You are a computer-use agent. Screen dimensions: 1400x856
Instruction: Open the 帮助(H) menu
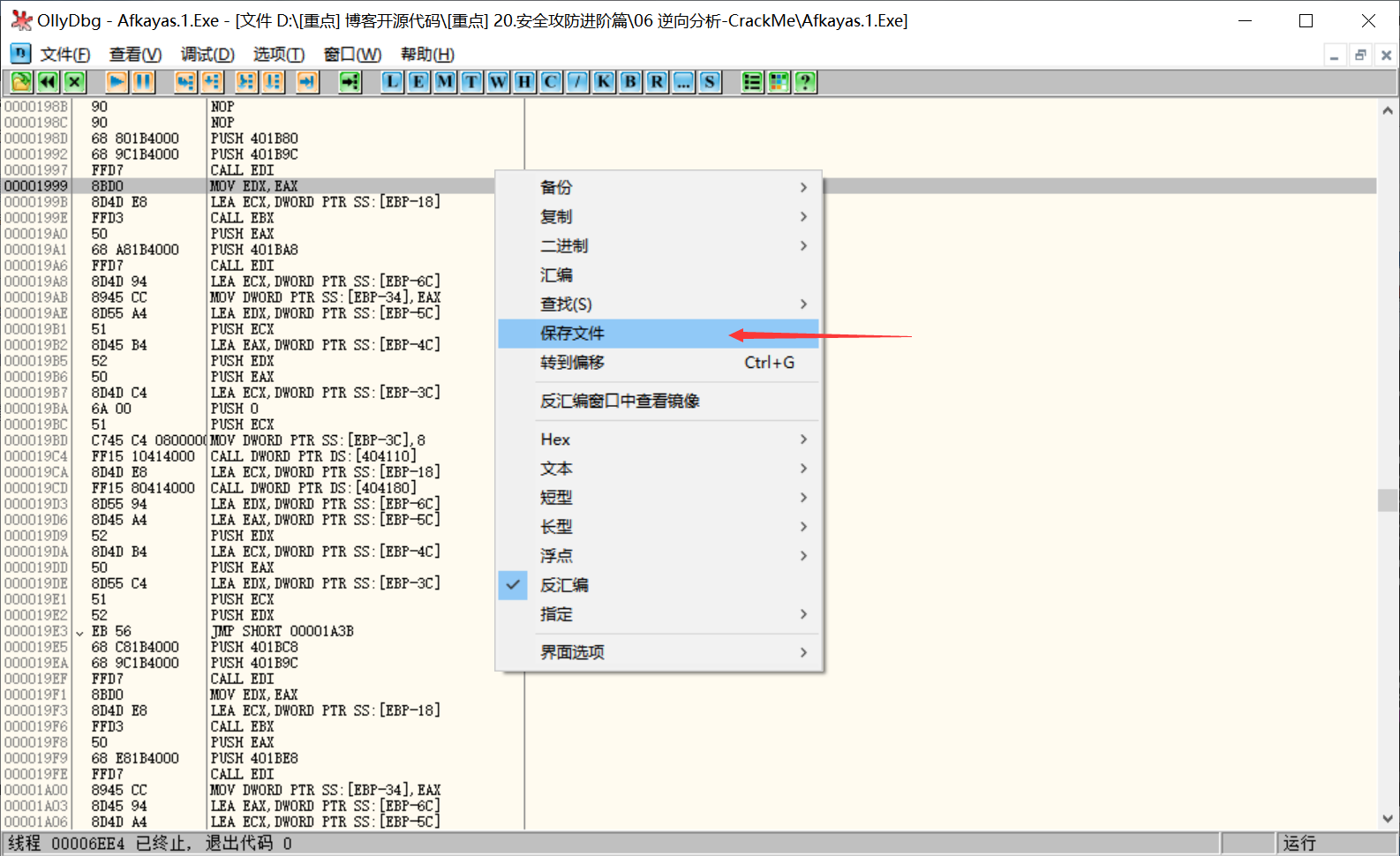427,54
